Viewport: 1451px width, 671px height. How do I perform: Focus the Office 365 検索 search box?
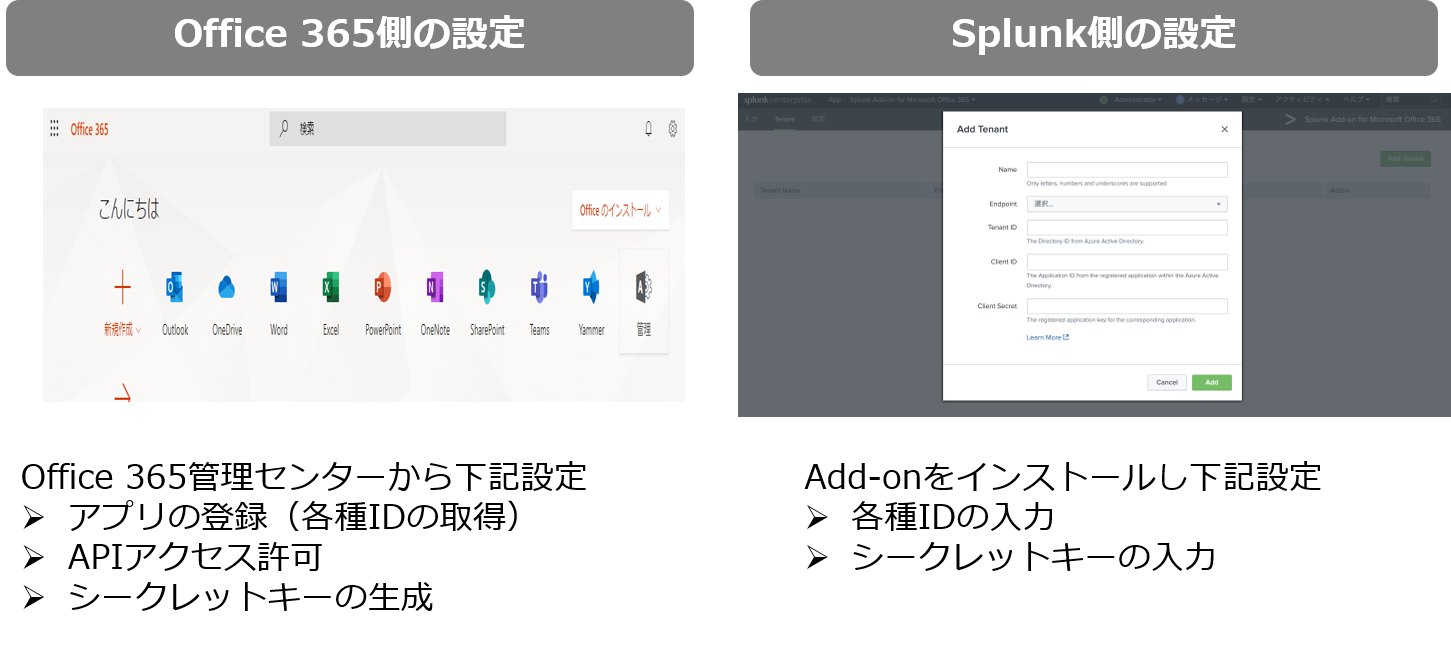[388, 129]
